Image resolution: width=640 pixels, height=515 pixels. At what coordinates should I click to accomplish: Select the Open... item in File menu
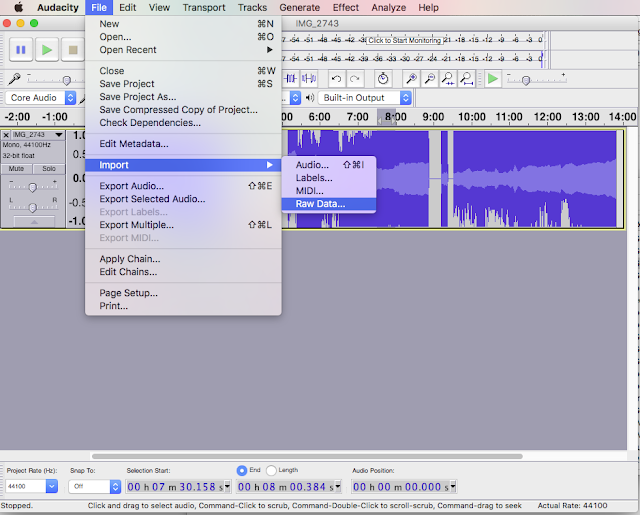tap(183, 37)
